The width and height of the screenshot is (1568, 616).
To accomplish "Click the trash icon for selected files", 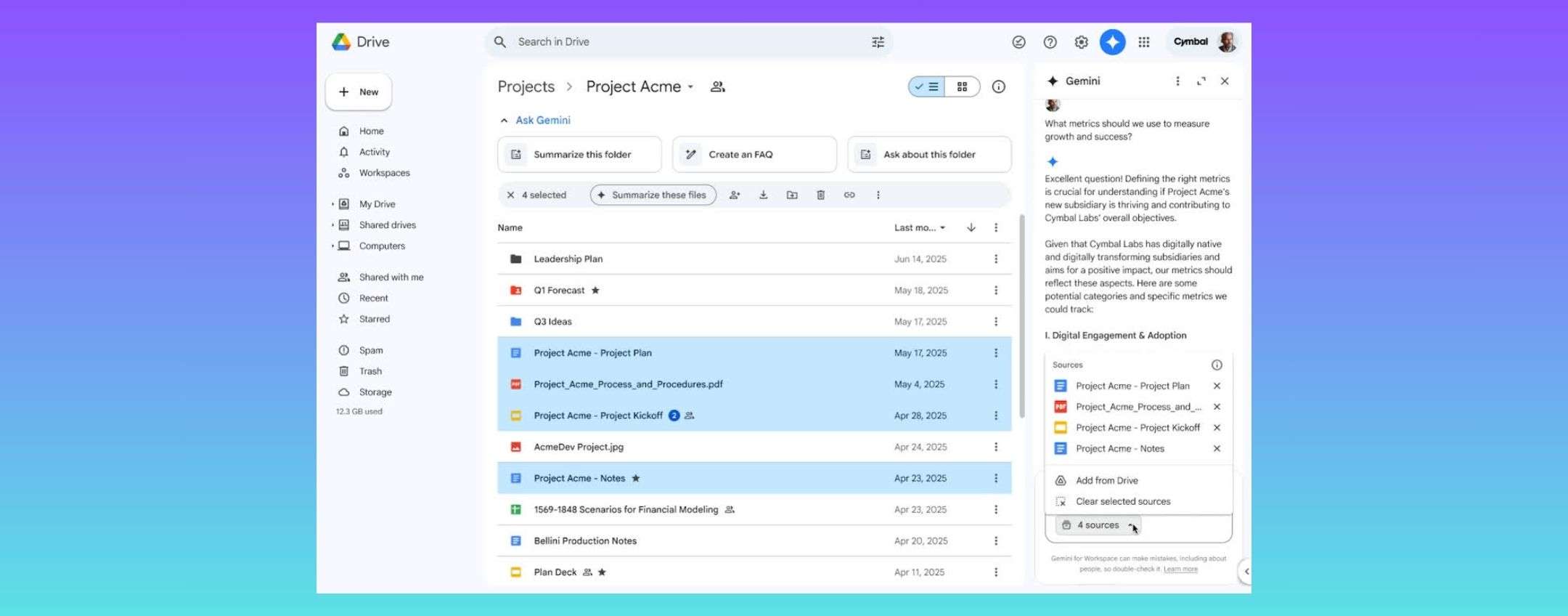I will (820, 195).
